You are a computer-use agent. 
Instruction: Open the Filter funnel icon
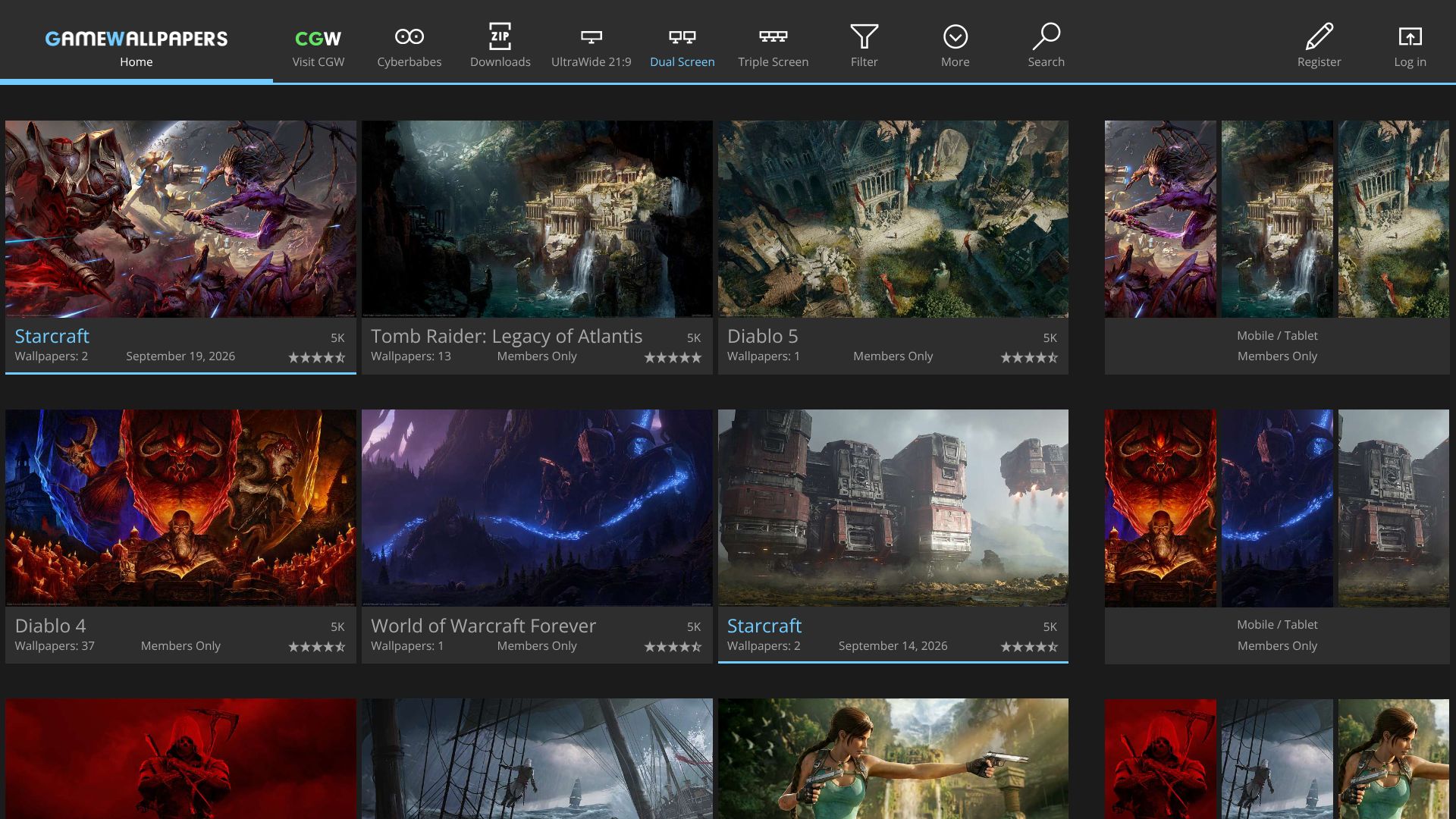click(x=864, y=36)
